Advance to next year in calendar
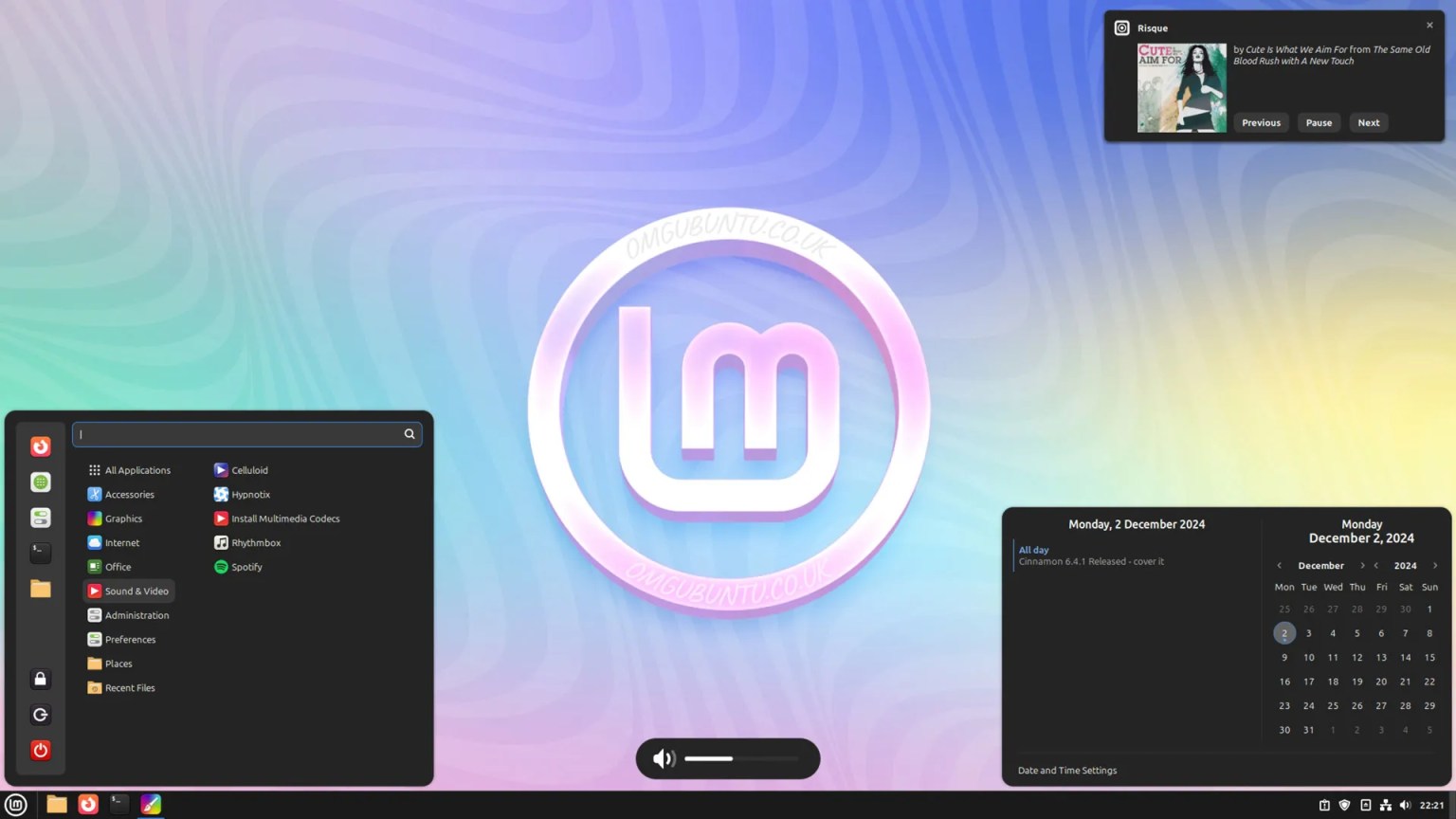The image size is (1456, 819). coord(1435,566)
